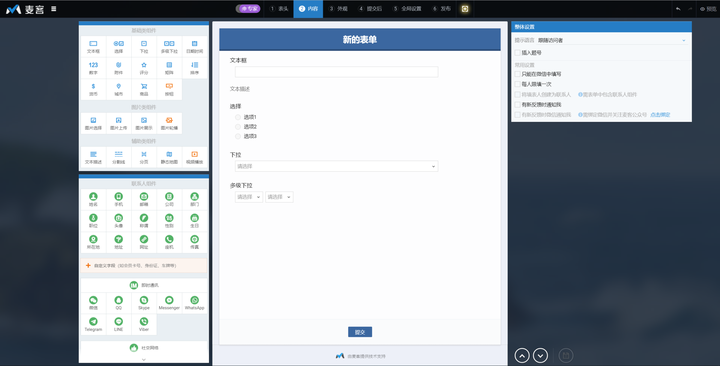Screen dimensions: 720x366
Task: Add the 分割线 divider line component
Action: pos(118,157)
